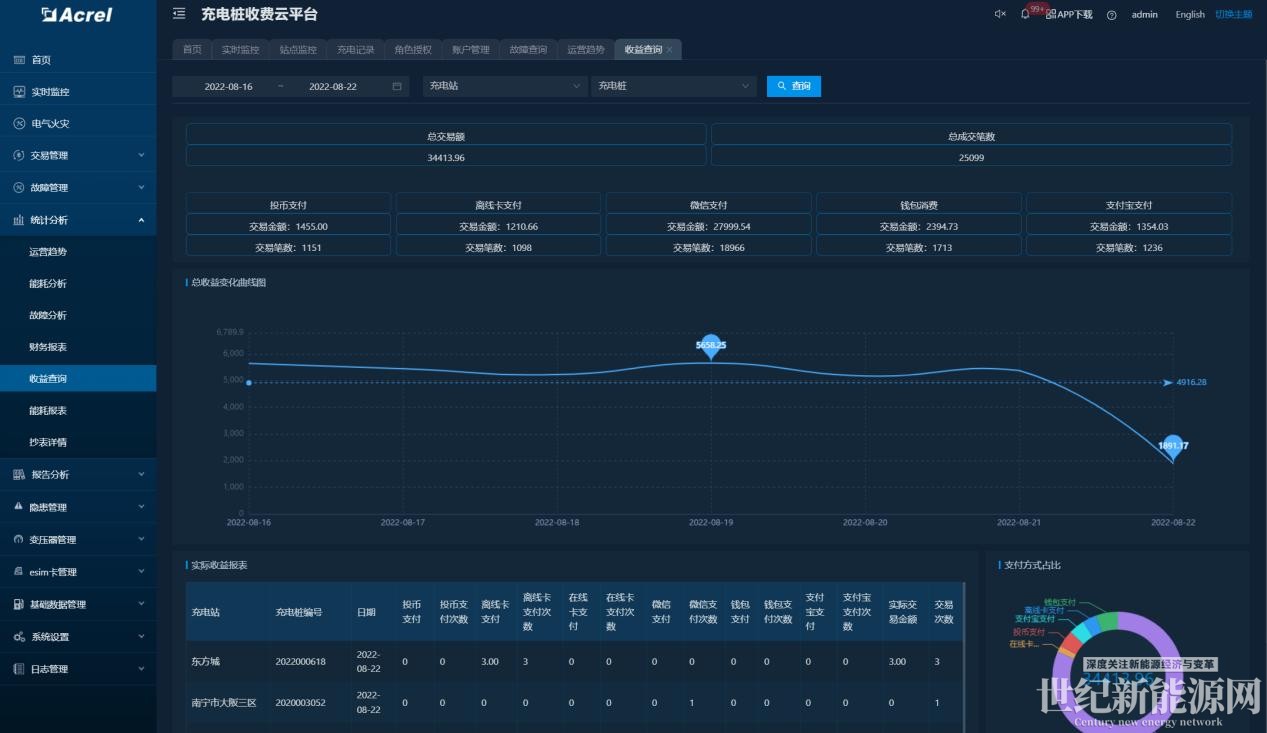Switch language to English
Image resolution: width=1267 pixels, height=733 pixels.
1190,15
